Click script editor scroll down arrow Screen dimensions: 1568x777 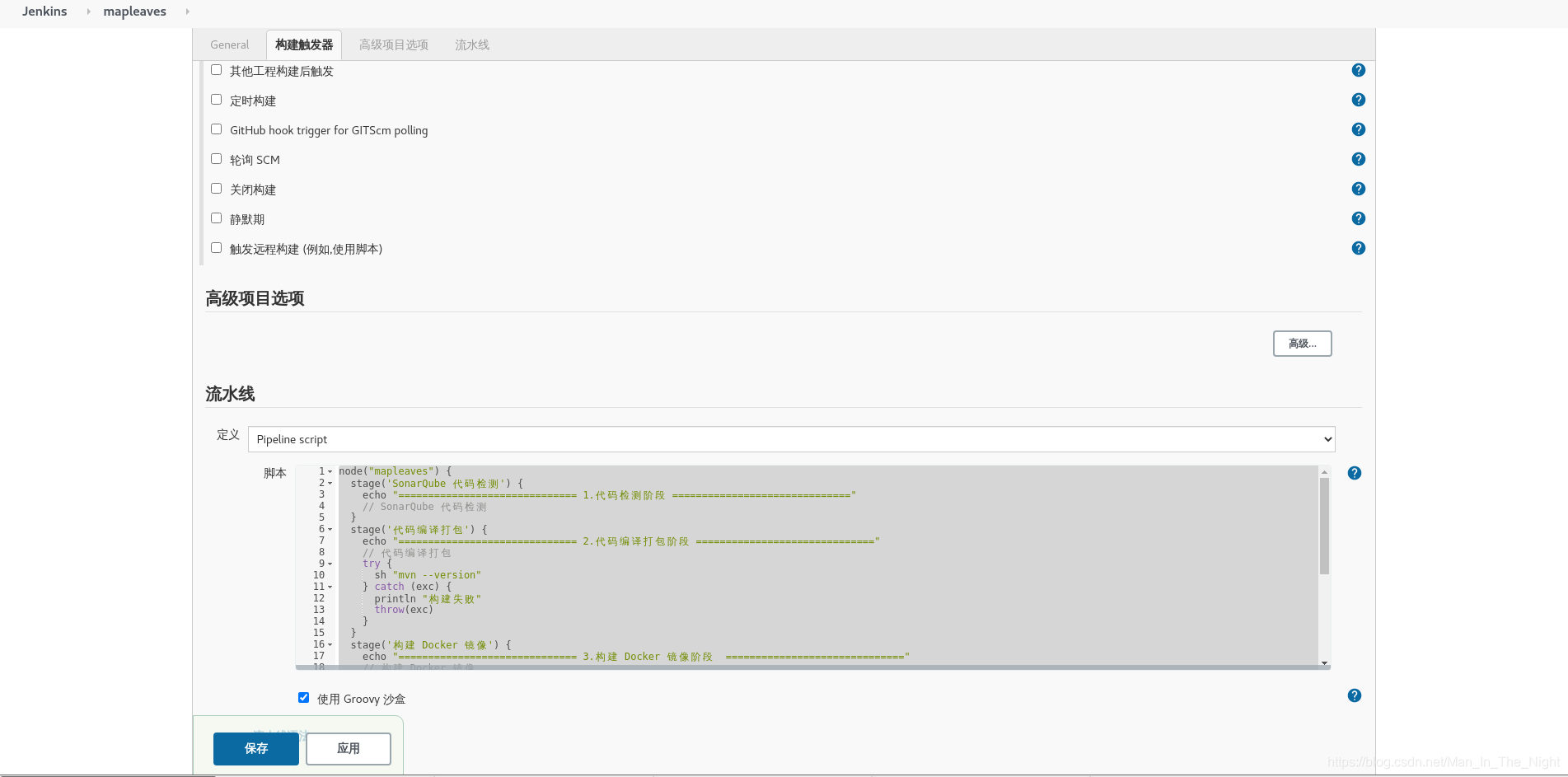pyautogui.click(x=1324, y=662)
